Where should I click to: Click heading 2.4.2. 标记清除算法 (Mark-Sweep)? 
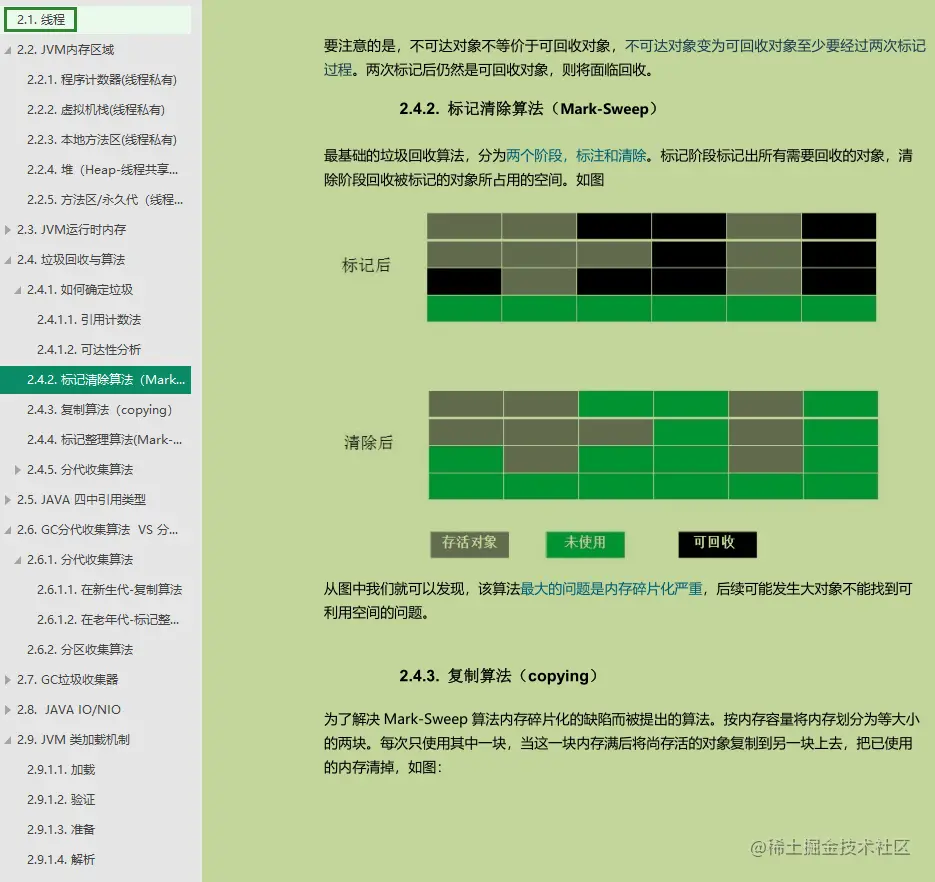530,109
